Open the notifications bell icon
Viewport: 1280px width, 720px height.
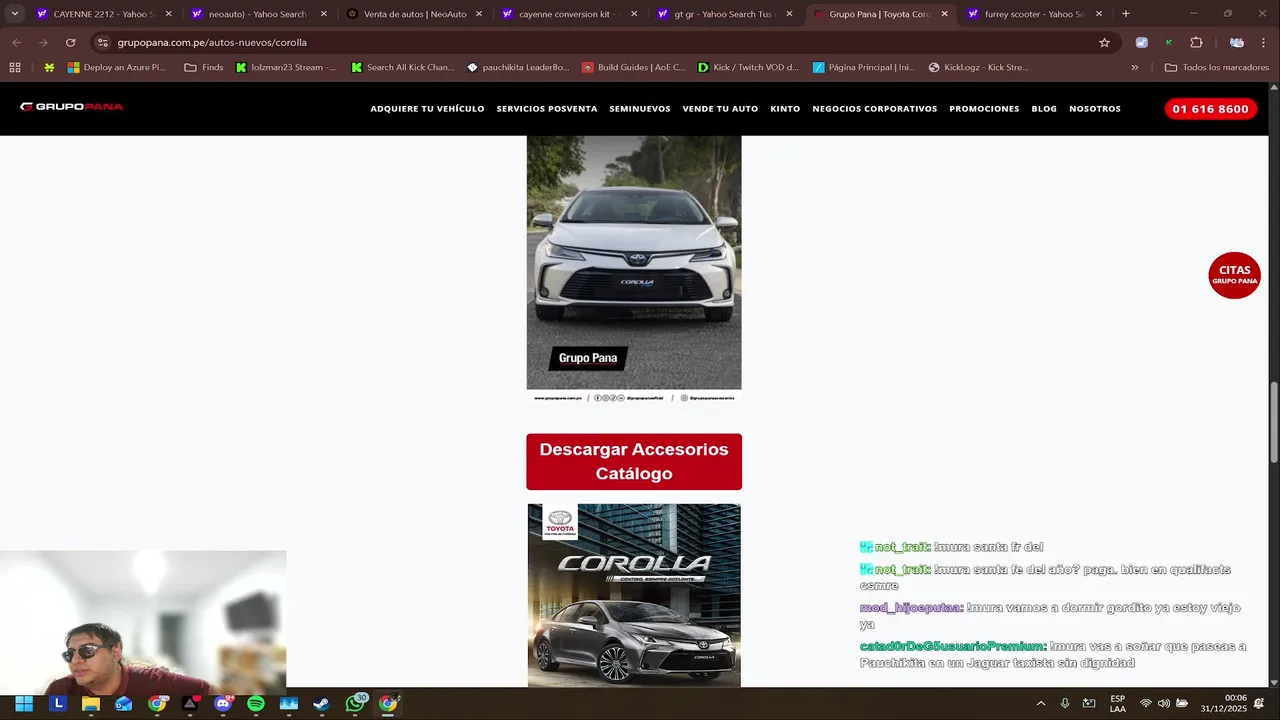pos(1259,703)
